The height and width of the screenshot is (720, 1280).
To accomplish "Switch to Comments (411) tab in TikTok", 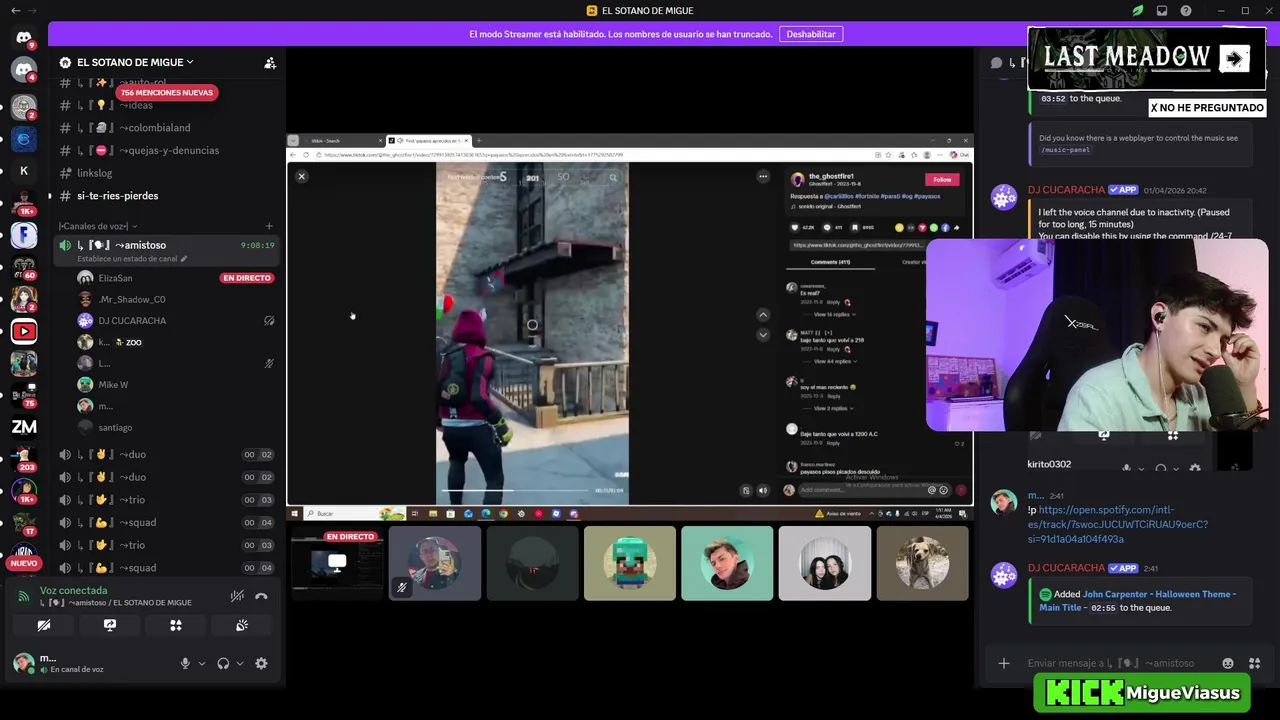I will (x=830, y=262).
